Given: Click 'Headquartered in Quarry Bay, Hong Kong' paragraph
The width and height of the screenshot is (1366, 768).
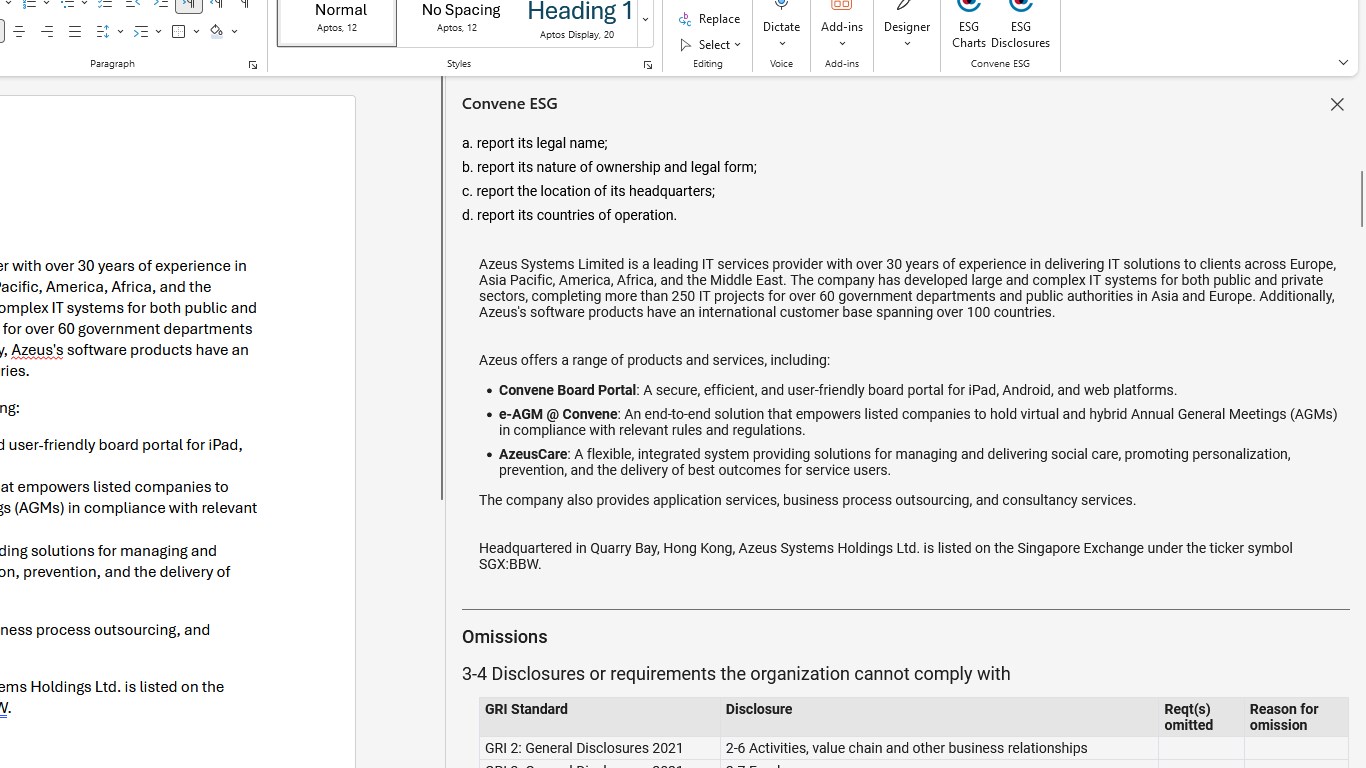Looking at the screenshot, I should (x=886, y=556).
